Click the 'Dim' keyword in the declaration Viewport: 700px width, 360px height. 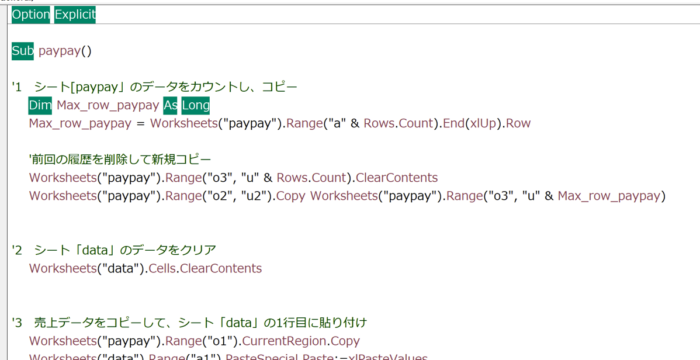point(40,105)
